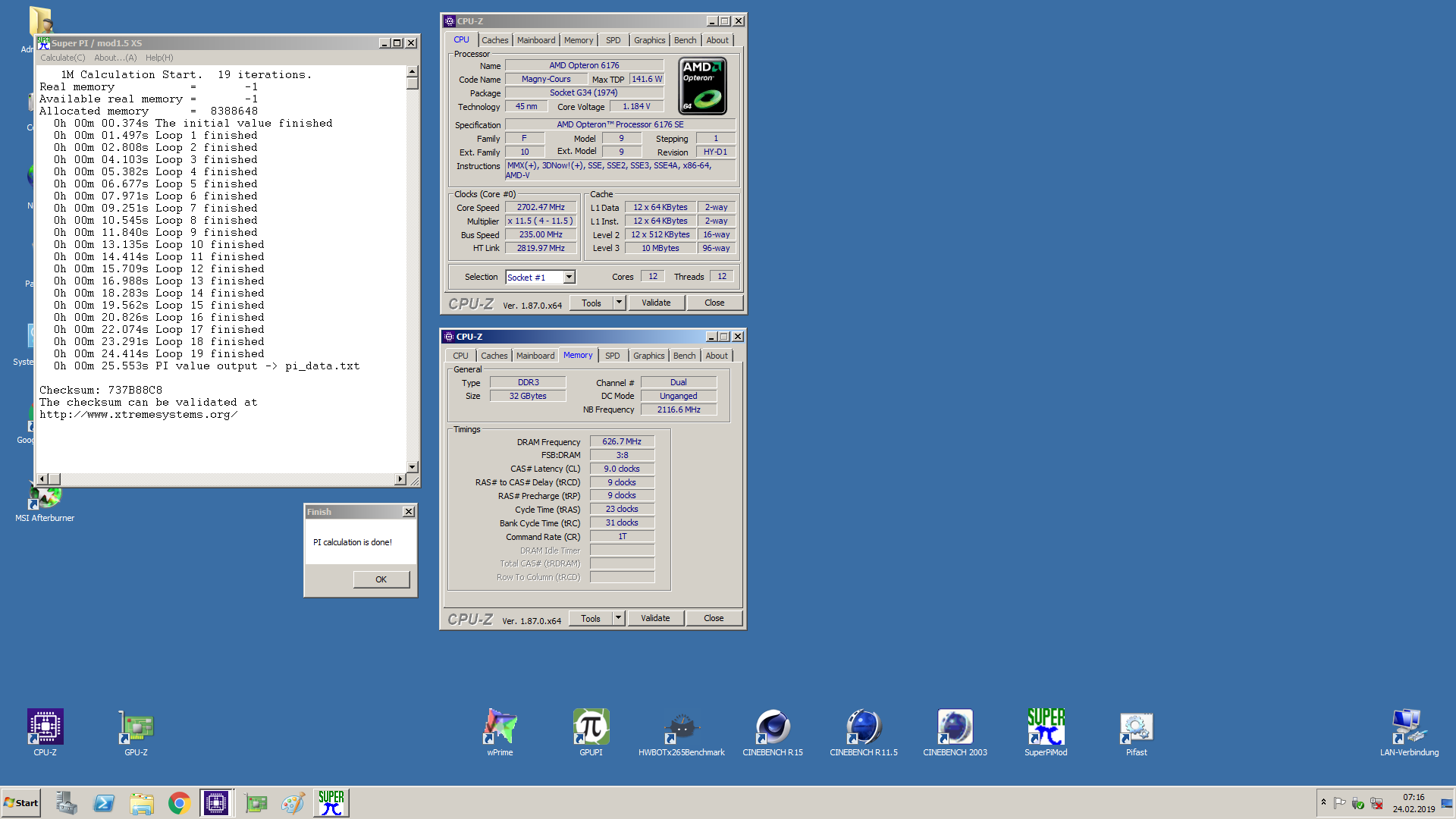Launch wPrime from the desktop

[x=500, y=732]
